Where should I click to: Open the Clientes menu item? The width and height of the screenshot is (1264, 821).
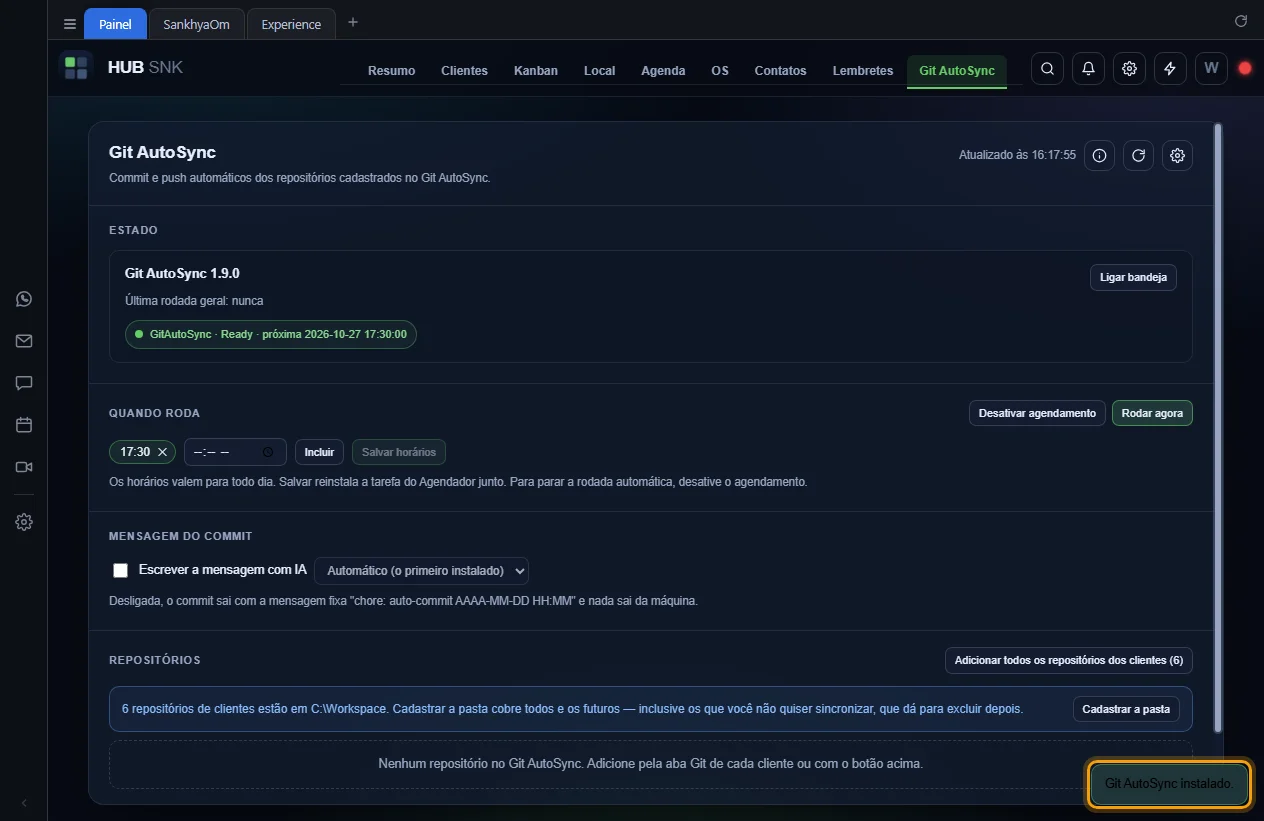coord(464,70)
